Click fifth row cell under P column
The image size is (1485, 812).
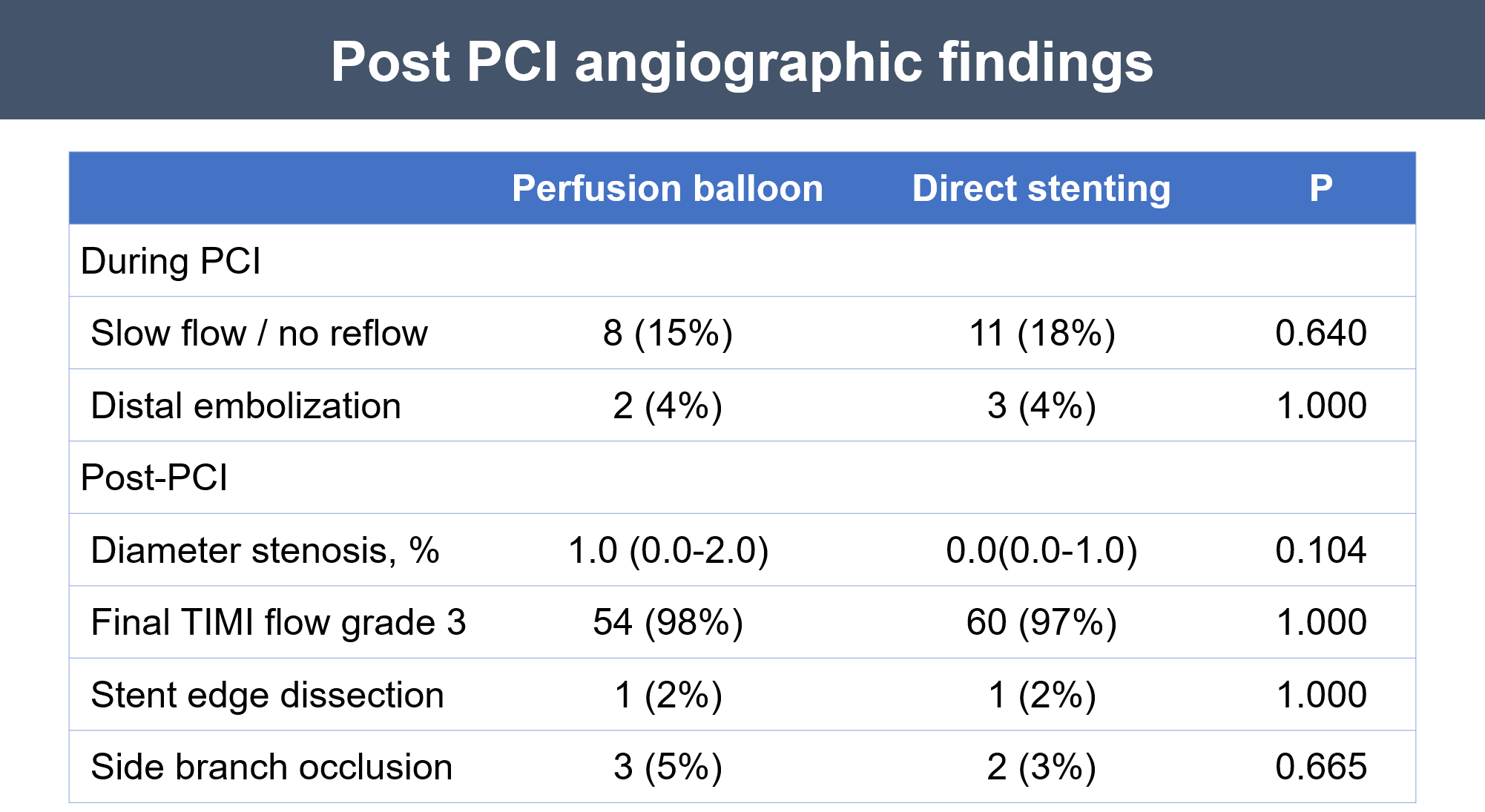coord(1320,549)
